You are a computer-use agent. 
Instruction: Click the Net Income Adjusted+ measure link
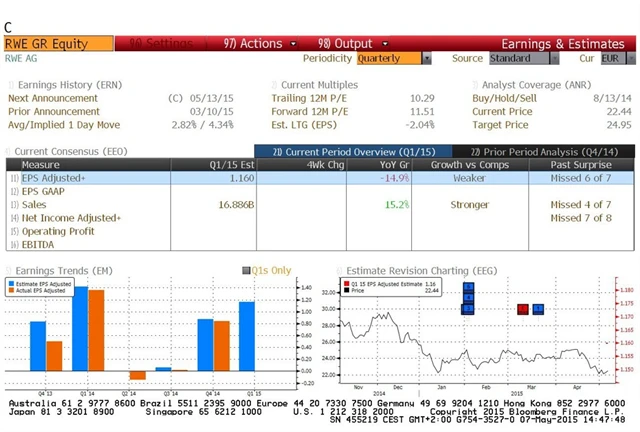pos(70,217)
